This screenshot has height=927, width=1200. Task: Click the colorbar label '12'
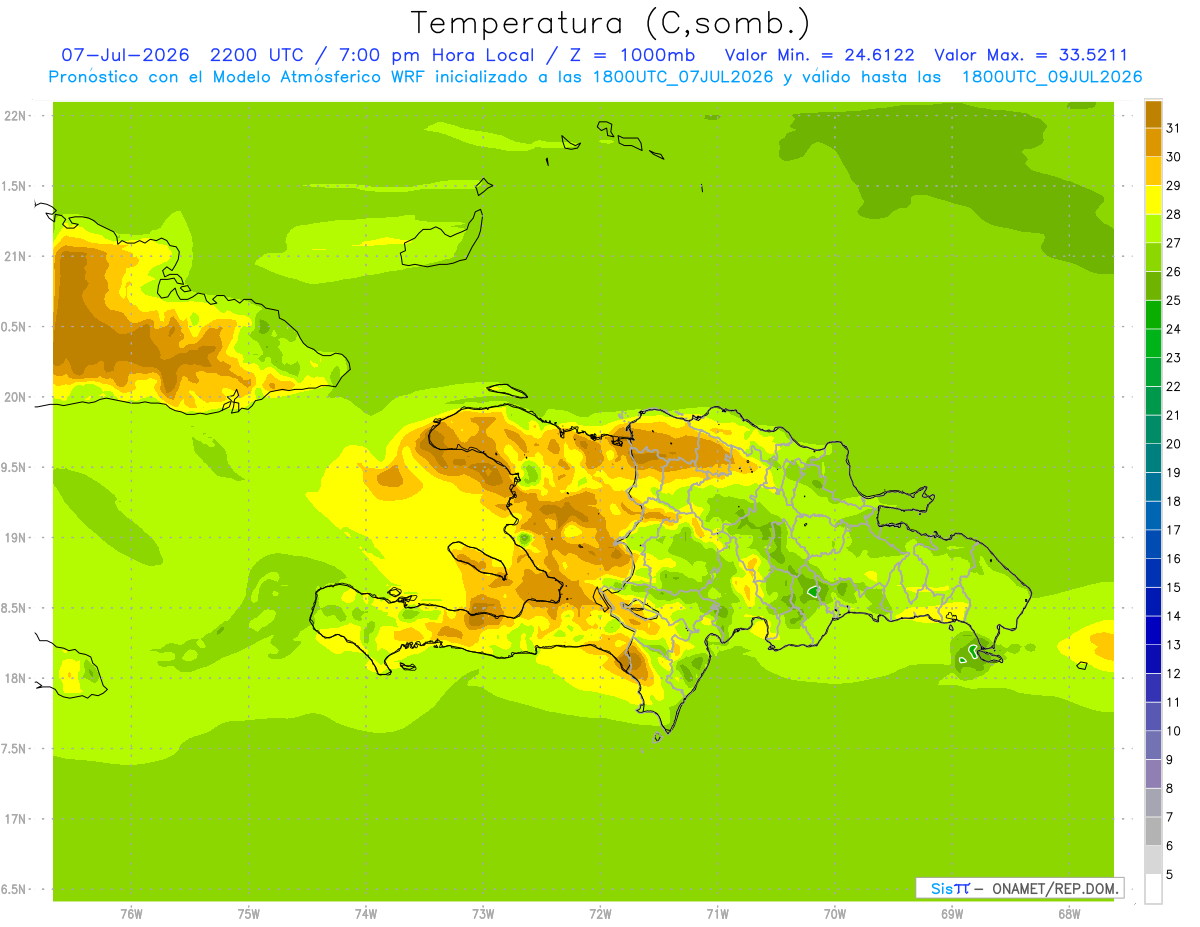[x=1174, y=674]
